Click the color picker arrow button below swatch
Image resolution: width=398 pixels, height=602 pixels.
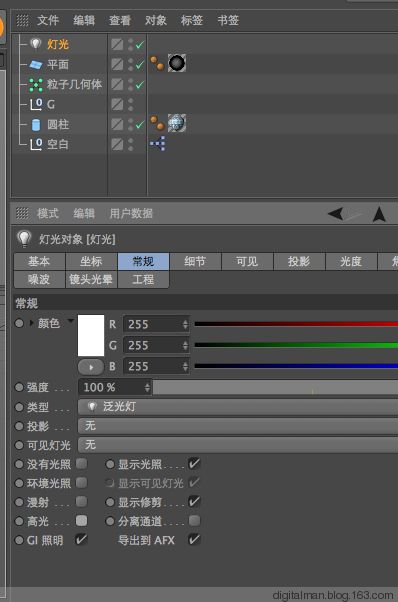[x=91, y=367]
